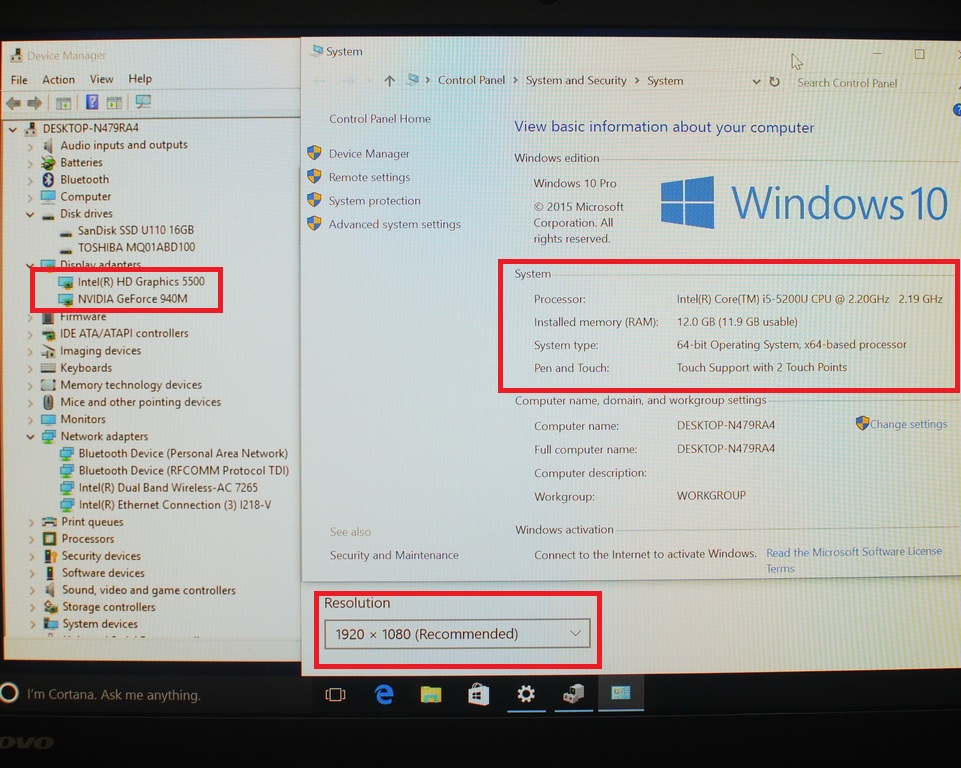Screen dimensions: 961x768
Task: Switch to System control panel taskbar icon
Action: coord(620,693)
